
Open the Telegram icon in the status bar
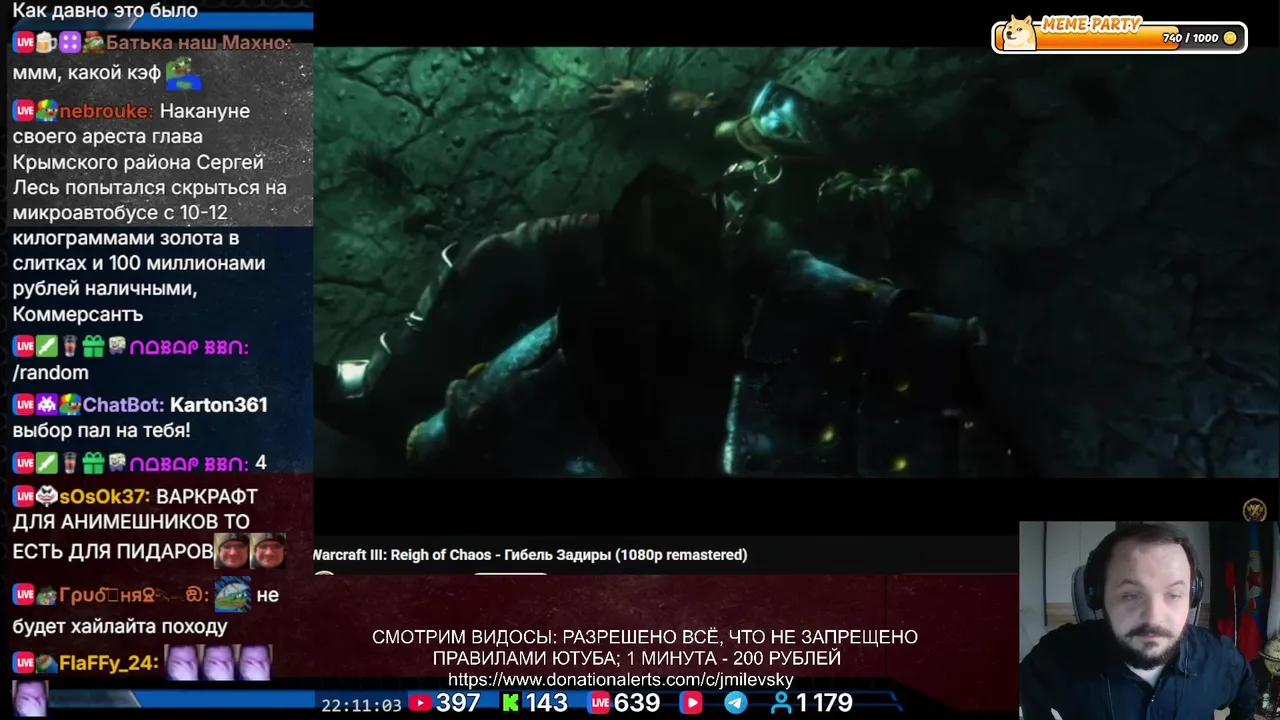click(x=735, y=703)
